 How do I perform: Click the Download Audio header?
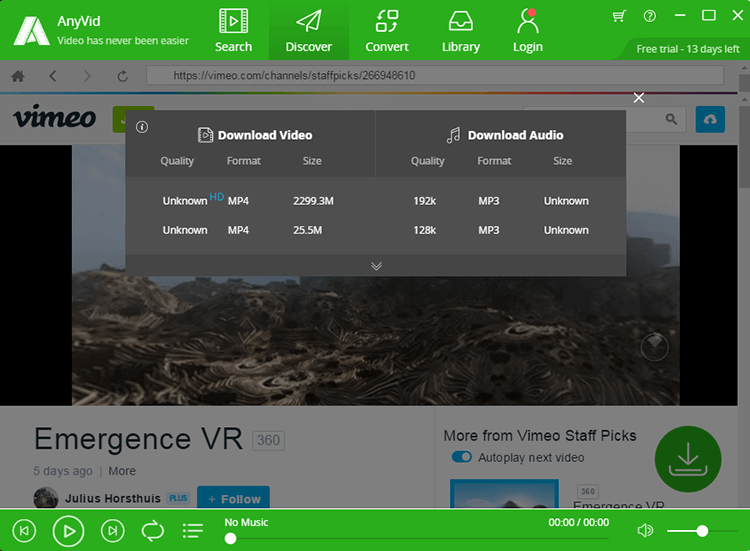505,135
